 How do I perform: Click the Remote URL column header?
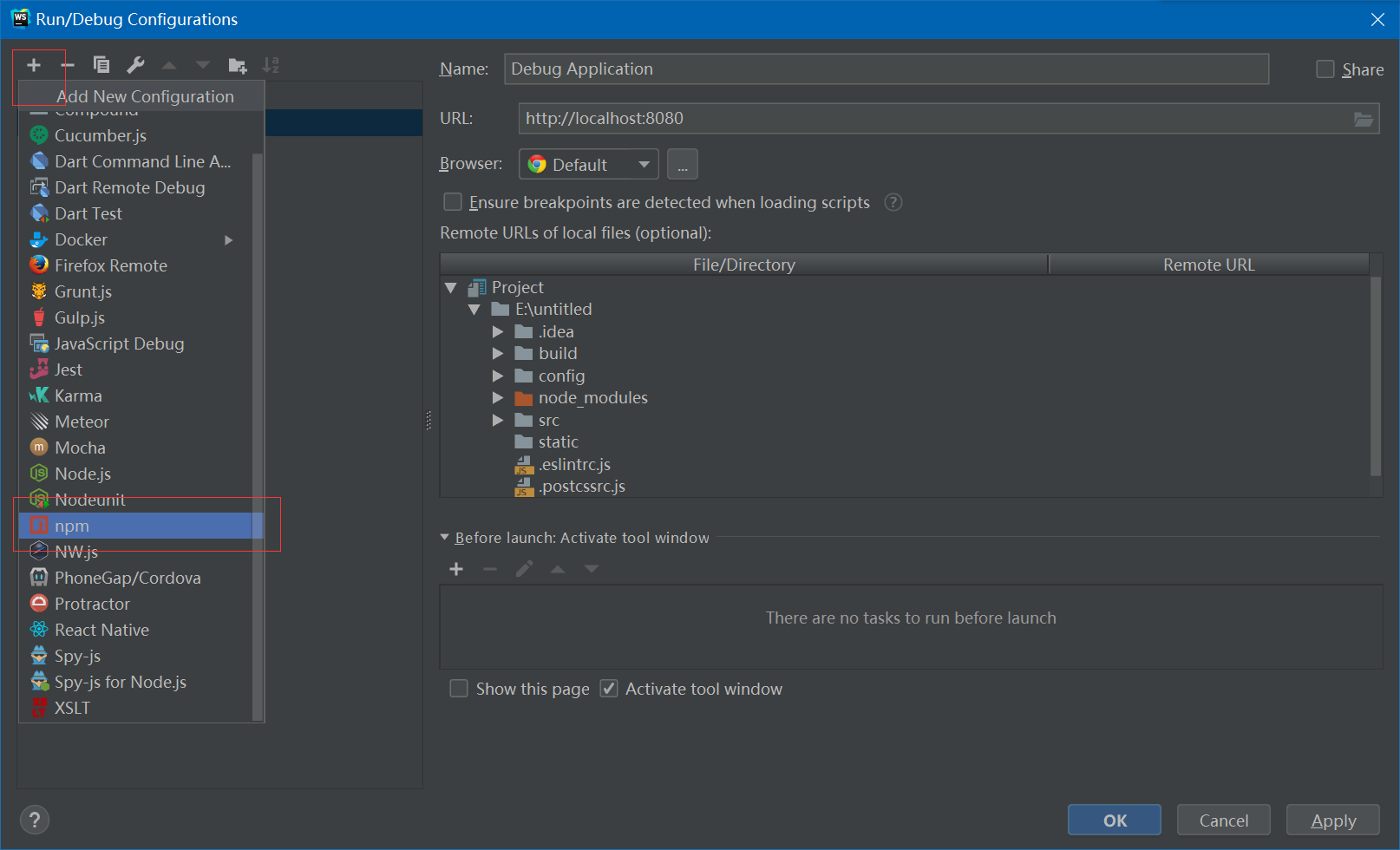(x=1209, y=265)
